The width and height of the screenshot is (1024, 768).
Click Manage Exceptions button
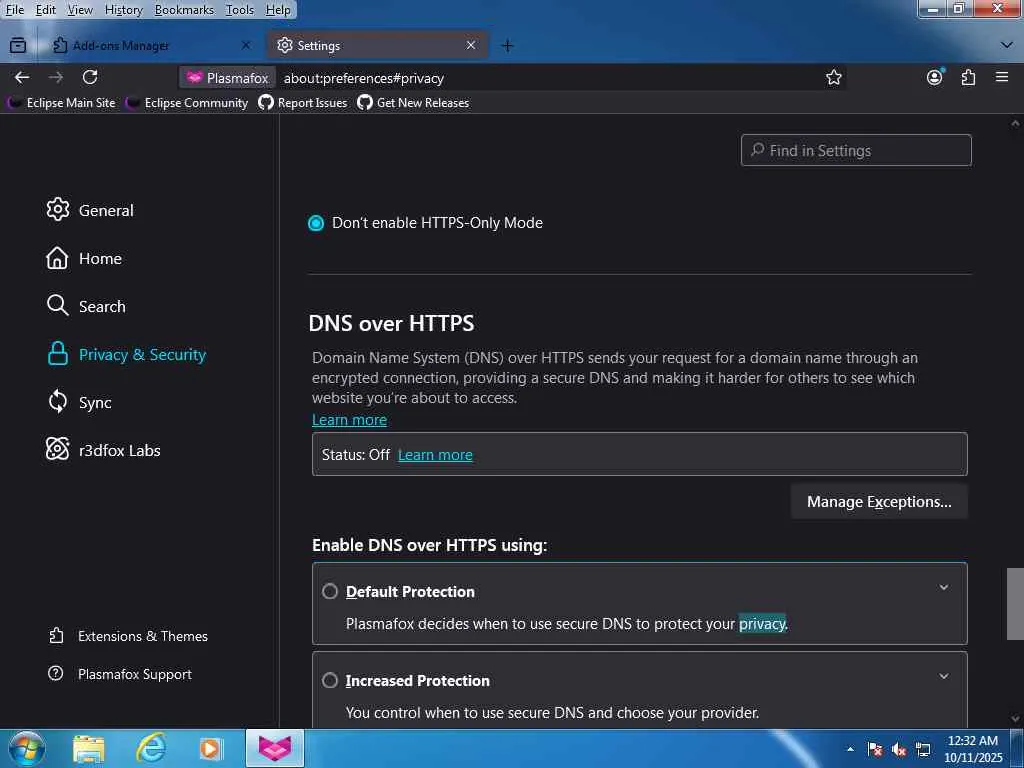879,502
